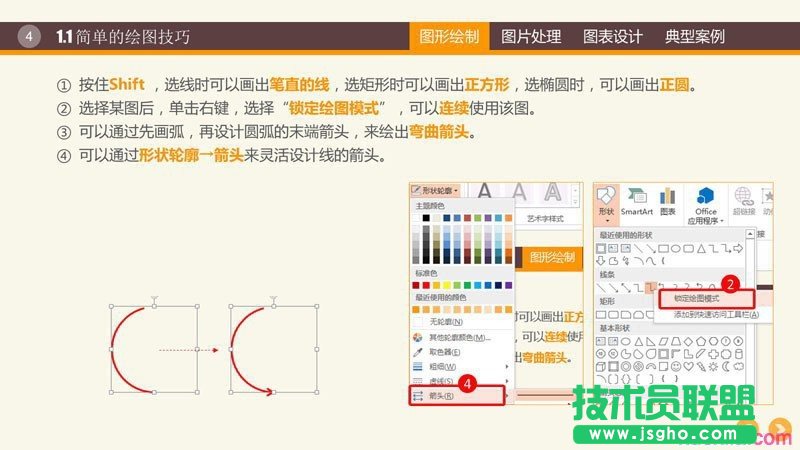The height and width of the screenshot is (450, 800).
Task: Select the parallelogram shape
Action: pos(663,341)
